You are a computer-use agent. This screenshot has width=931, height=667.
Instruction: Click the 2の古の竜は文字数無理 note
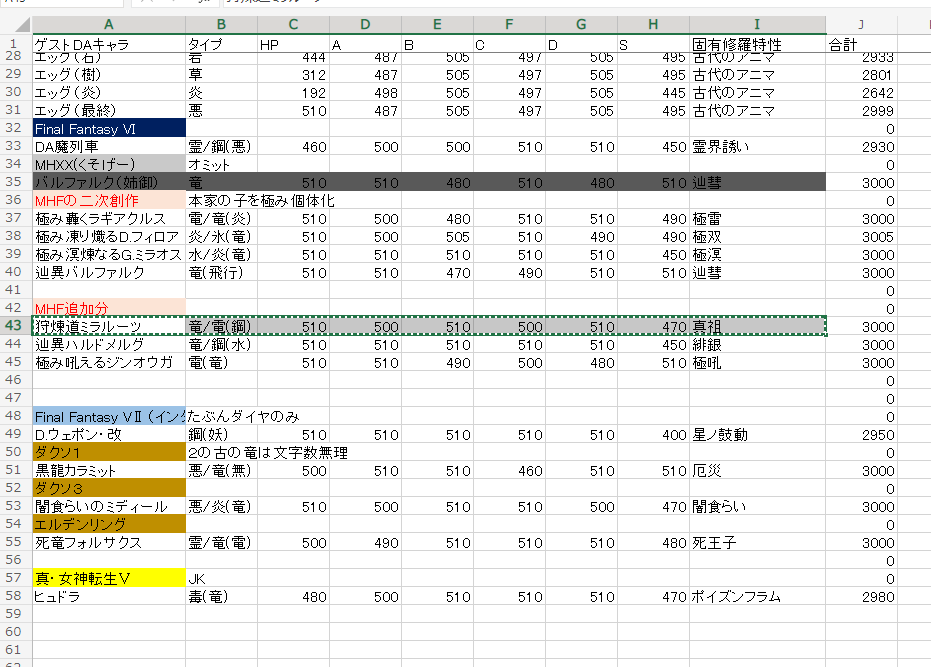click(x=268, y=452)
